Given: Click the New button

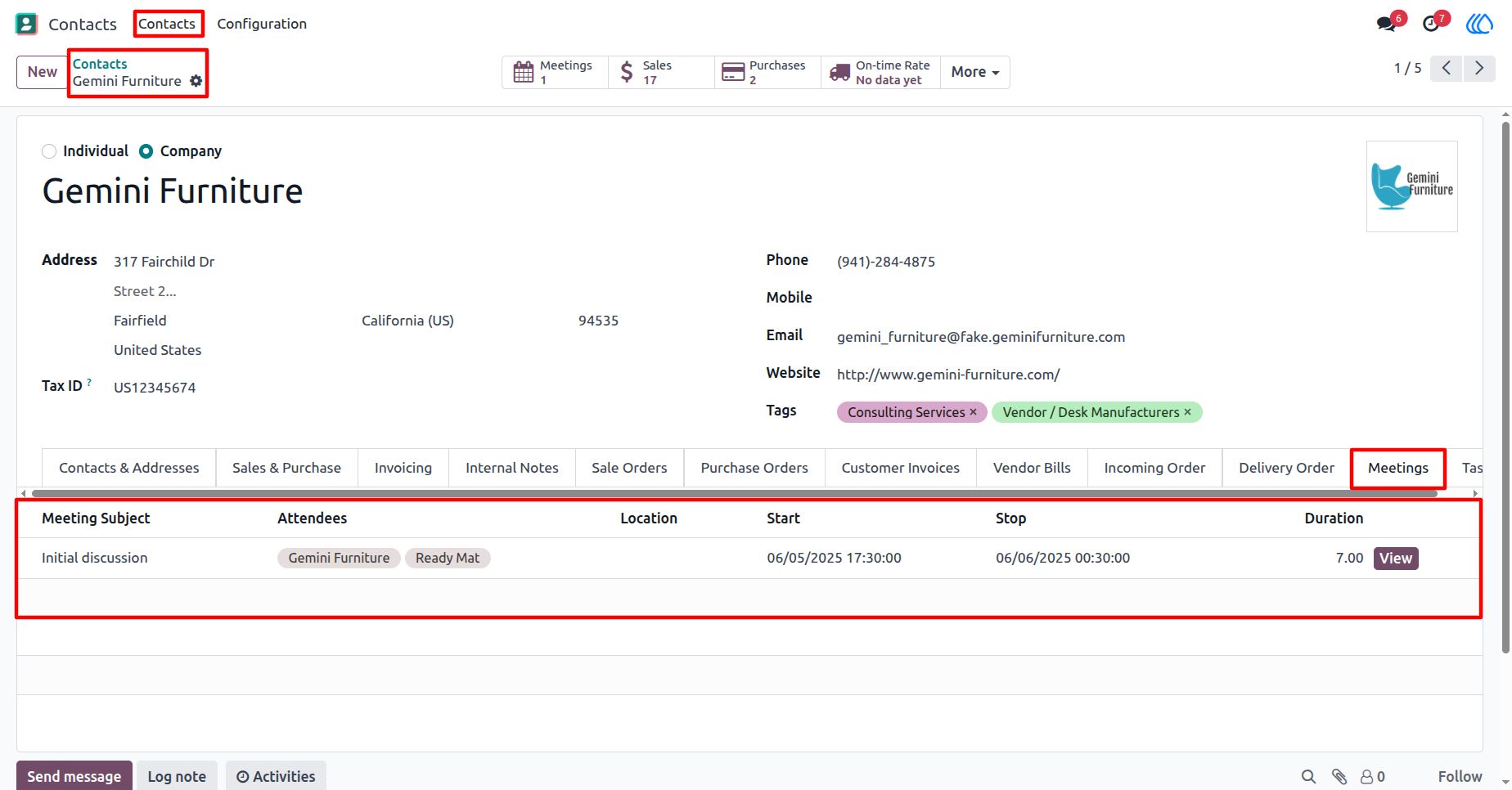Looking at the screenshot, I should click(x=43, y=72).
